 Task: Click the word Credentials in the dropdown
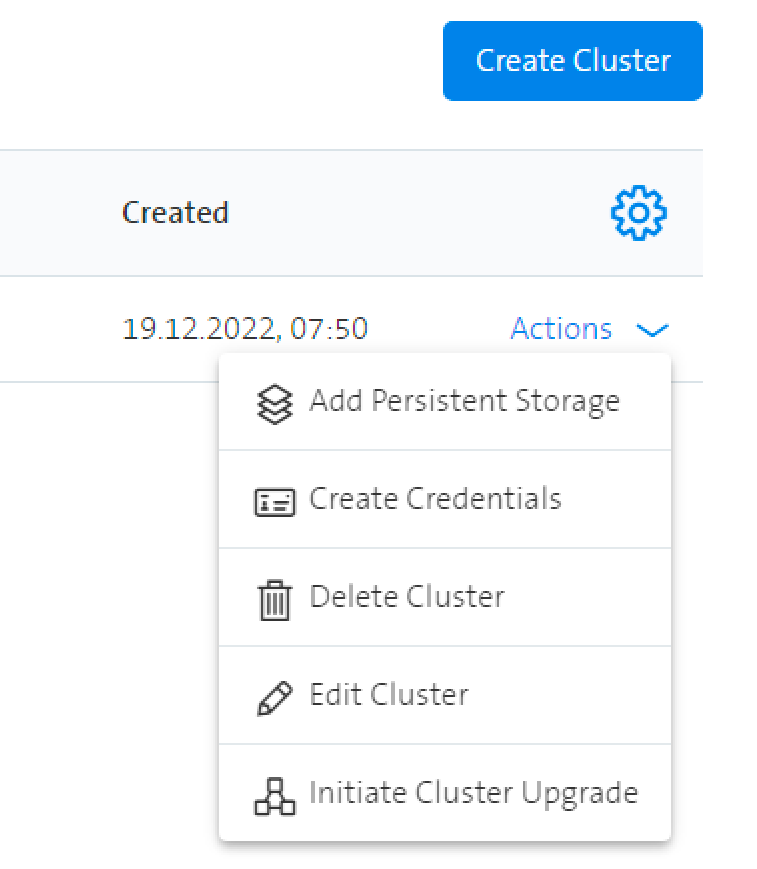pyautogui.click(x=484, y=498)
